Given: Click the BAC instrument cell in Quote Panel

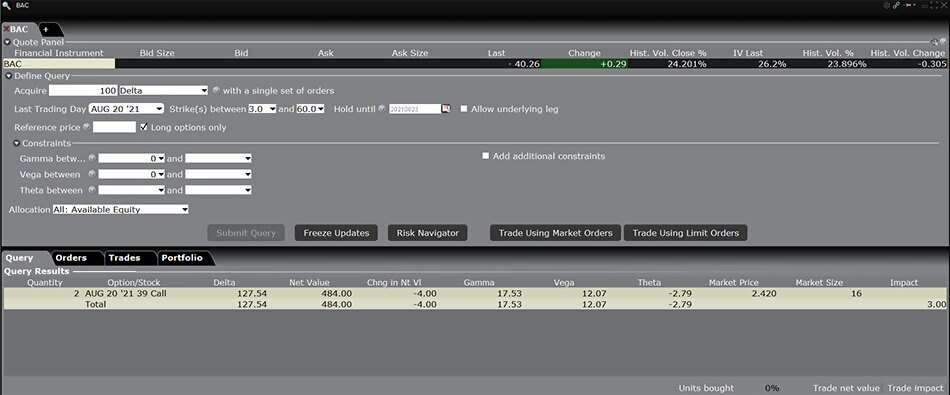Looking at the screenshot, I should click(x=59, y=64).
